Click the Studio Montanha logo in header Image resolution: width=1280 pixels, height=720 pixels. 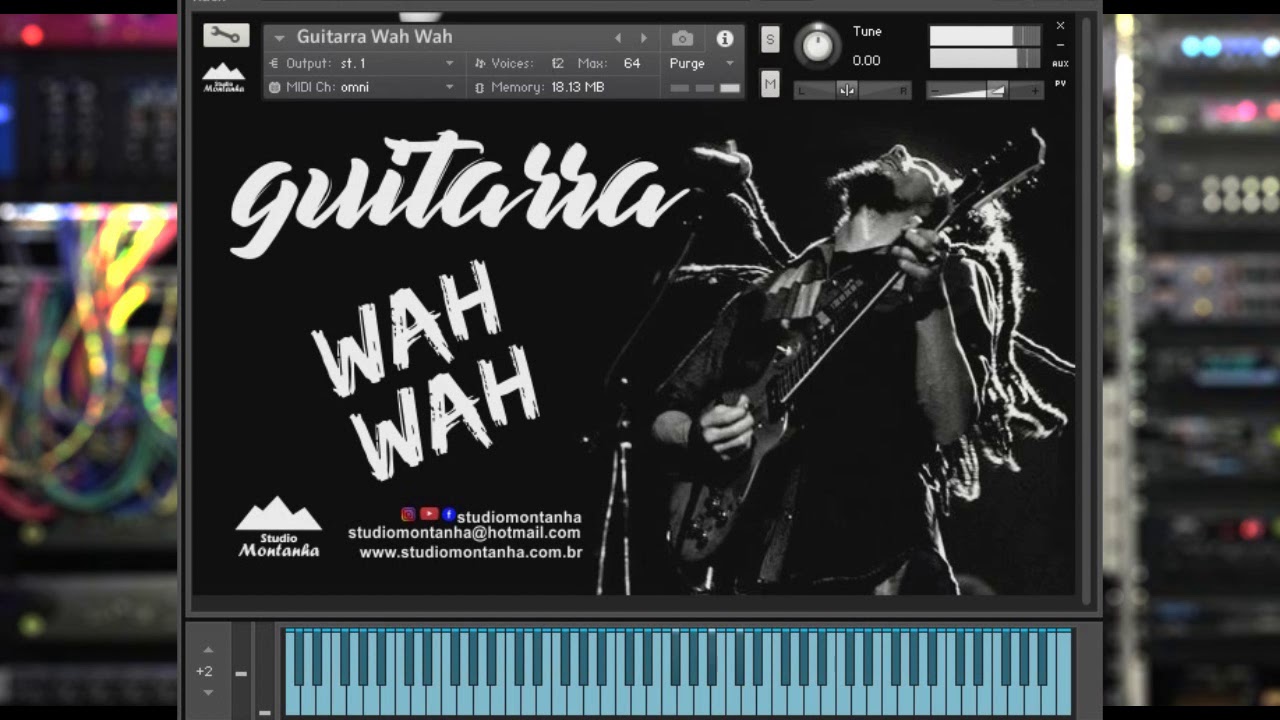coord(224,77)
